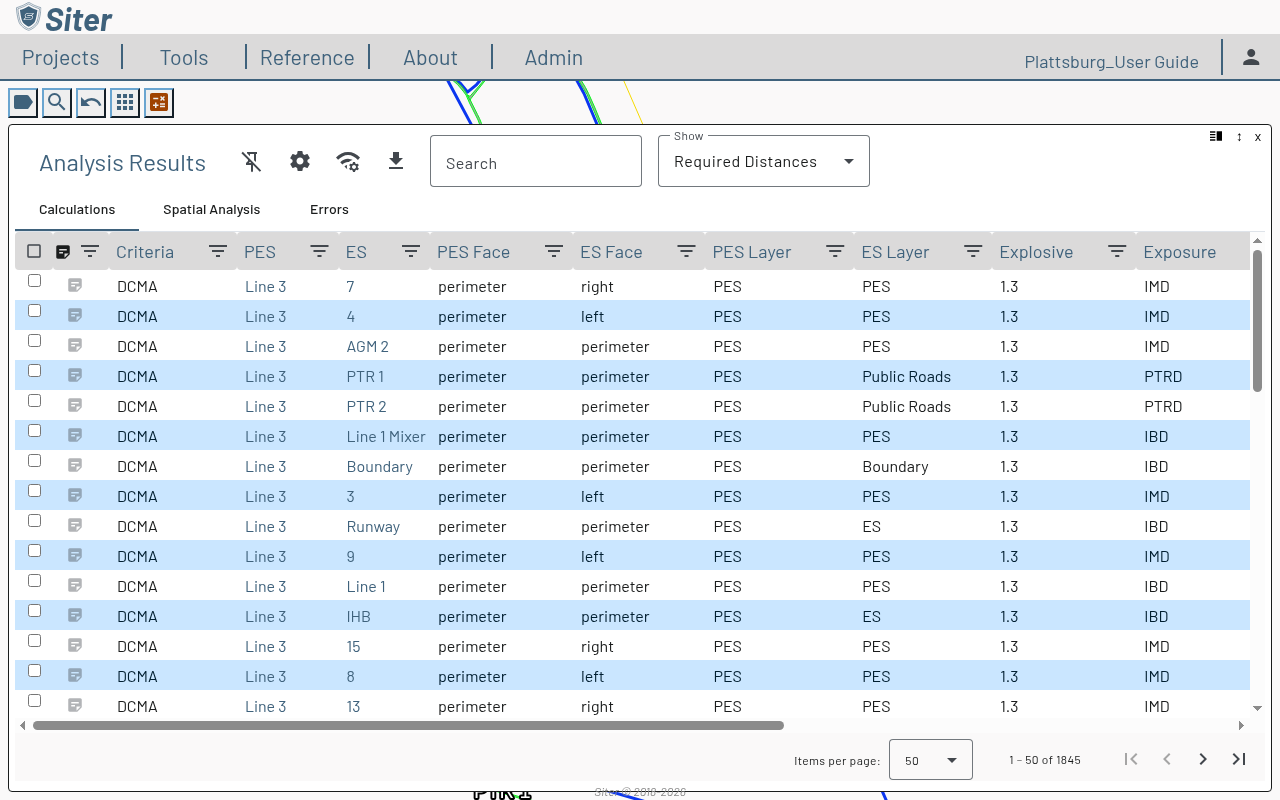Switch to the Spatial Analysis tab
Viewport: 1280px width, 800px height.
point(212,210)
